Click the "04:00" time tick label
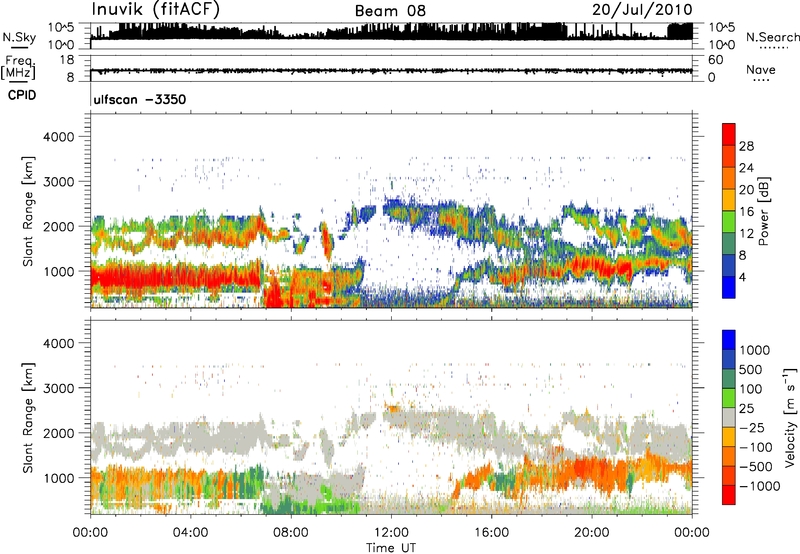 click(x=190, y=533)
